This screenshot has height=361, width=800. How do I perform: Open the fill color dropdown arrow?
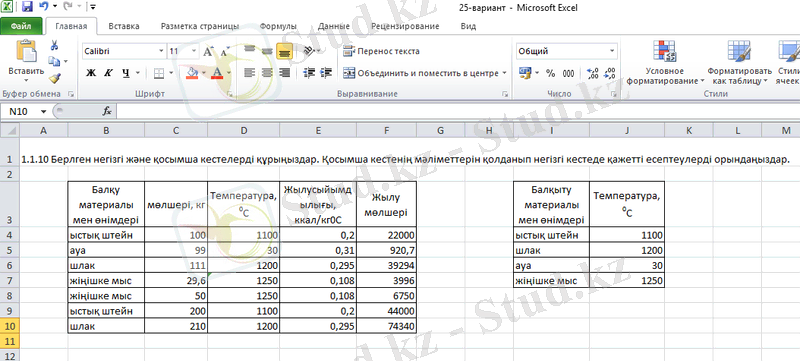coord(204,73)
